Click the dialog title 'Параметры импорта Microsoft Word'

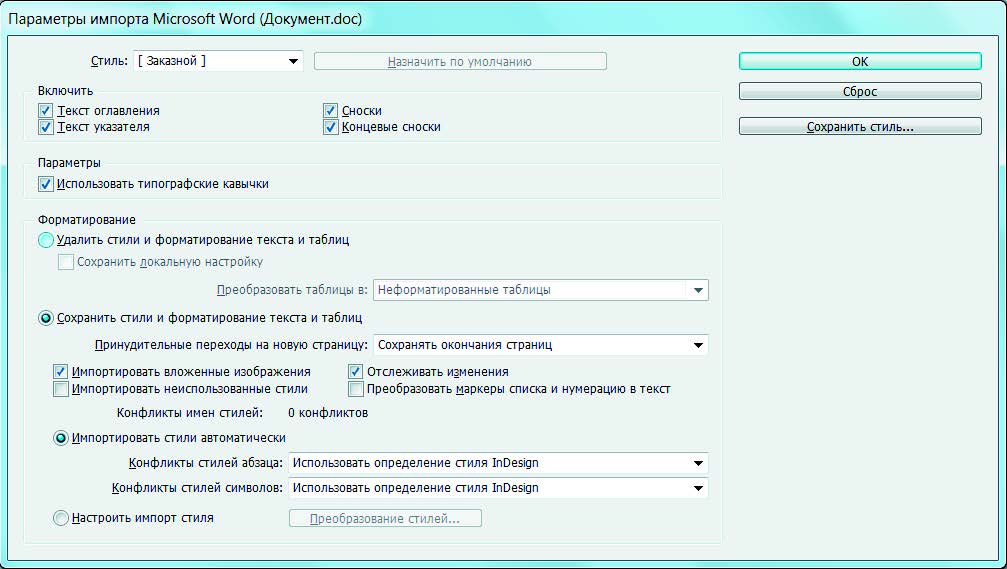pos(185,19)
